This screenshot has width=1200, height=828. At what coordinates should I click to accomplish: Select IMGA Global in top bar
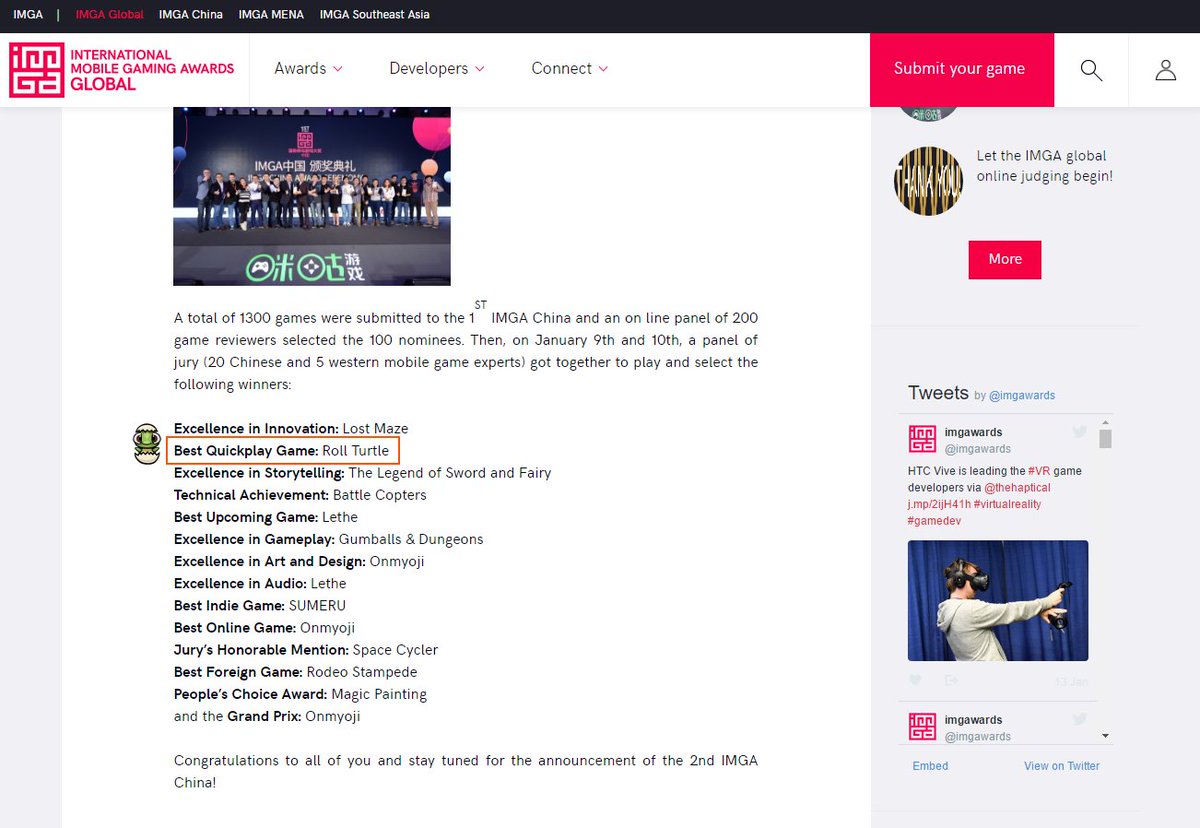[x=110, y=15]
